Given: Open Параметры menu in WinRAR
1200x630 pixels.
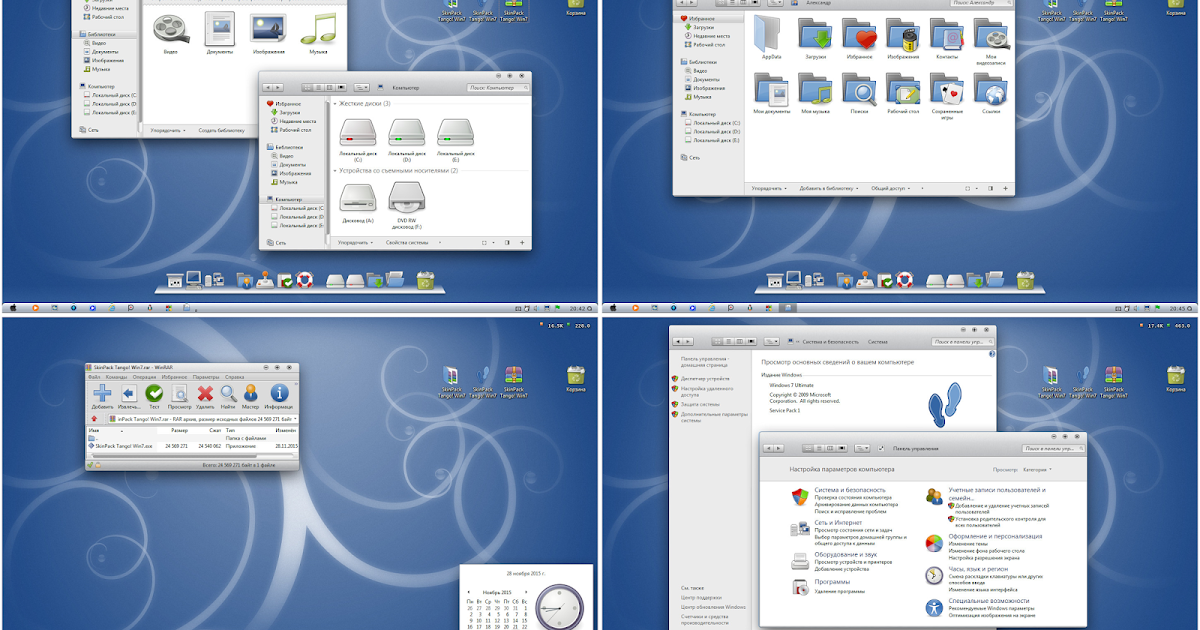Looking at the screenshot, I should pos(206,377).
